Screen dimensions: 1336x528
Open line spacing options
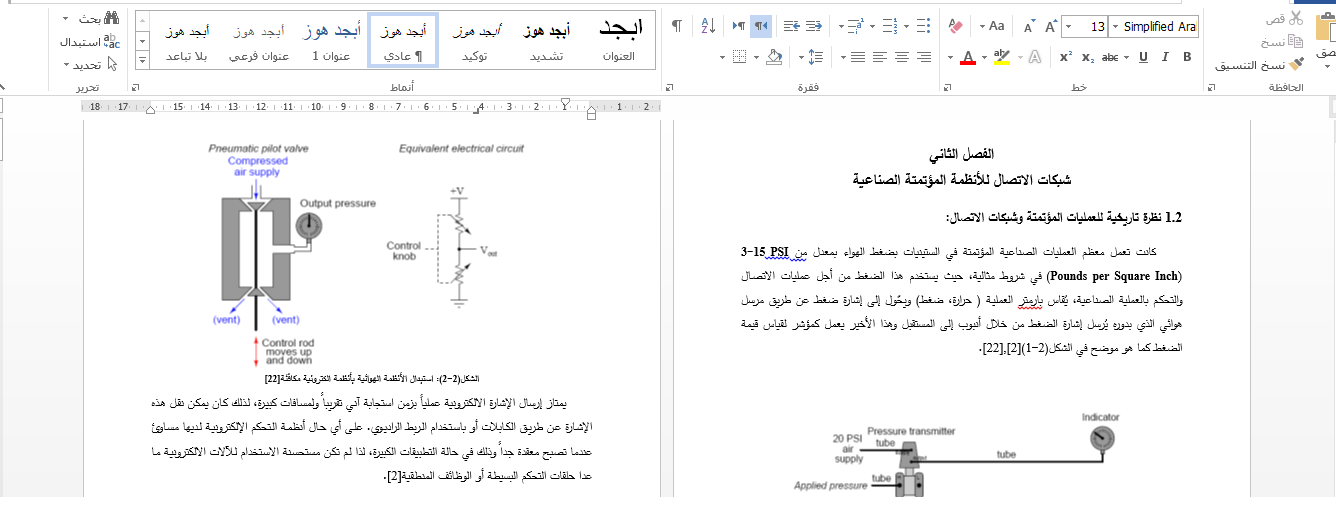816,57
